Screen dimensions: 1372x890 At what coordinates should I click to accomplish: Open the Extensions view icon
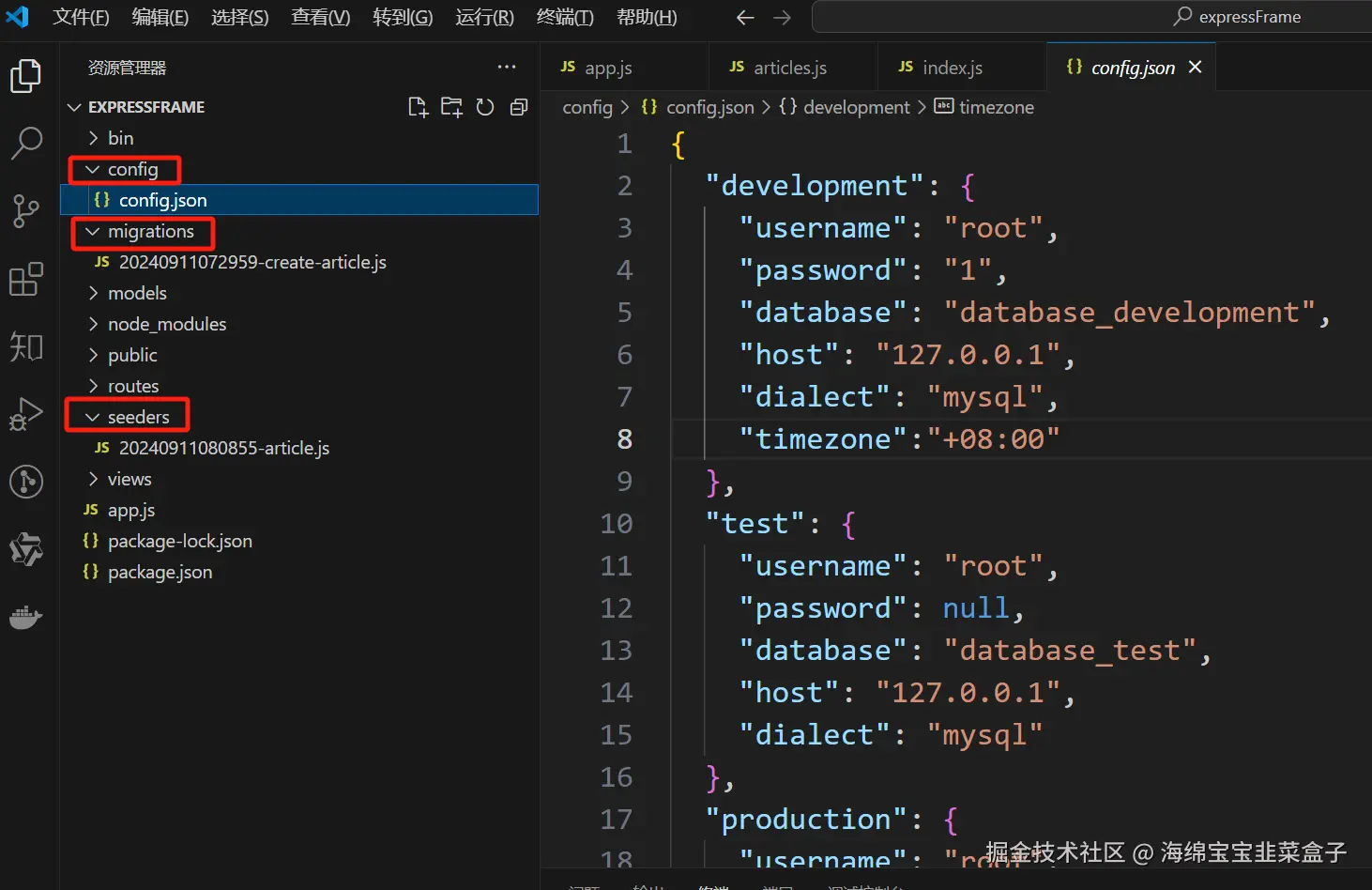click(x=26, y=279)
